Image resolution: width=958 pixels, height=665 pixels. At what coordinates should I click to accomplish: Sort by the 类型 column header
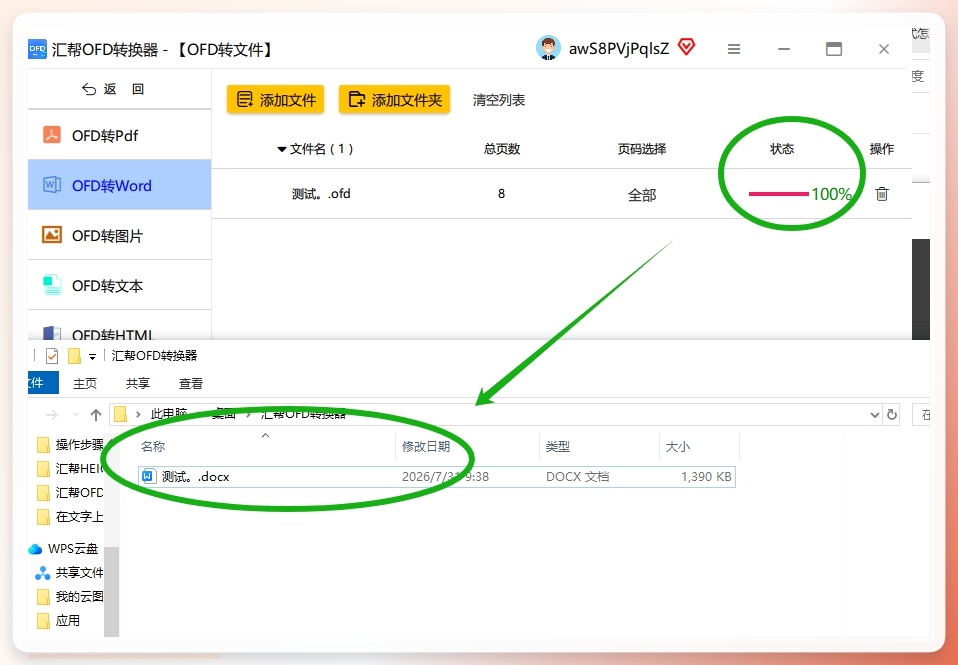558,447
